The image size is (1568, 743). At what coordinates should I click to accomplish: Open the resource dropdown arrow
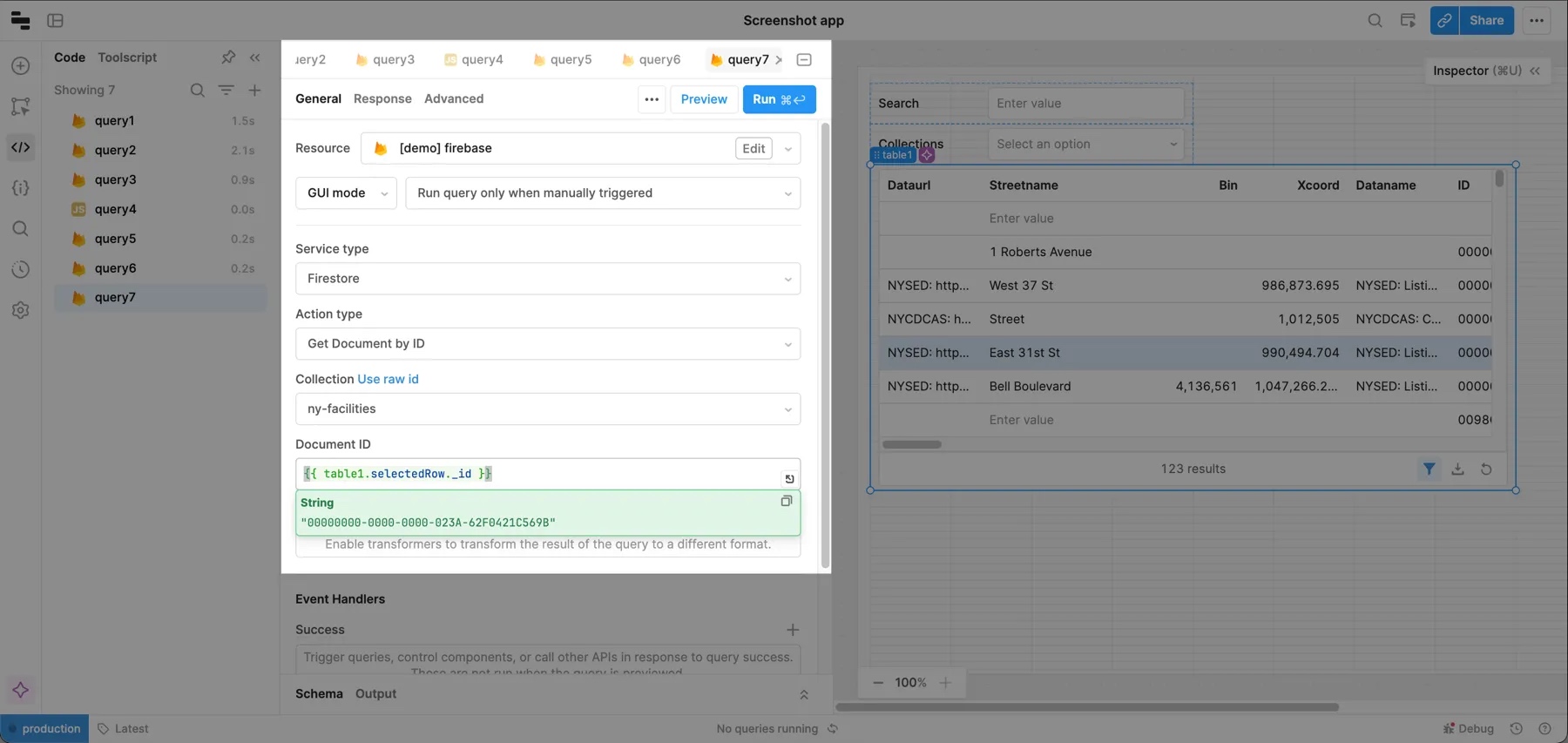[788, 149]
